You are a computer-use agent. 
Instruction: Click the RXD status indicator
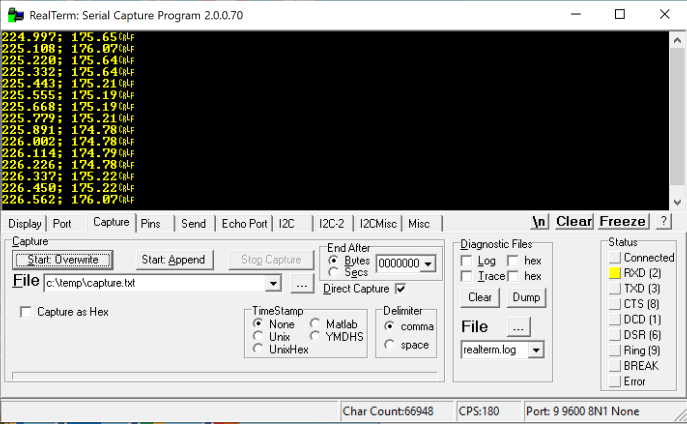click(615, 273)
